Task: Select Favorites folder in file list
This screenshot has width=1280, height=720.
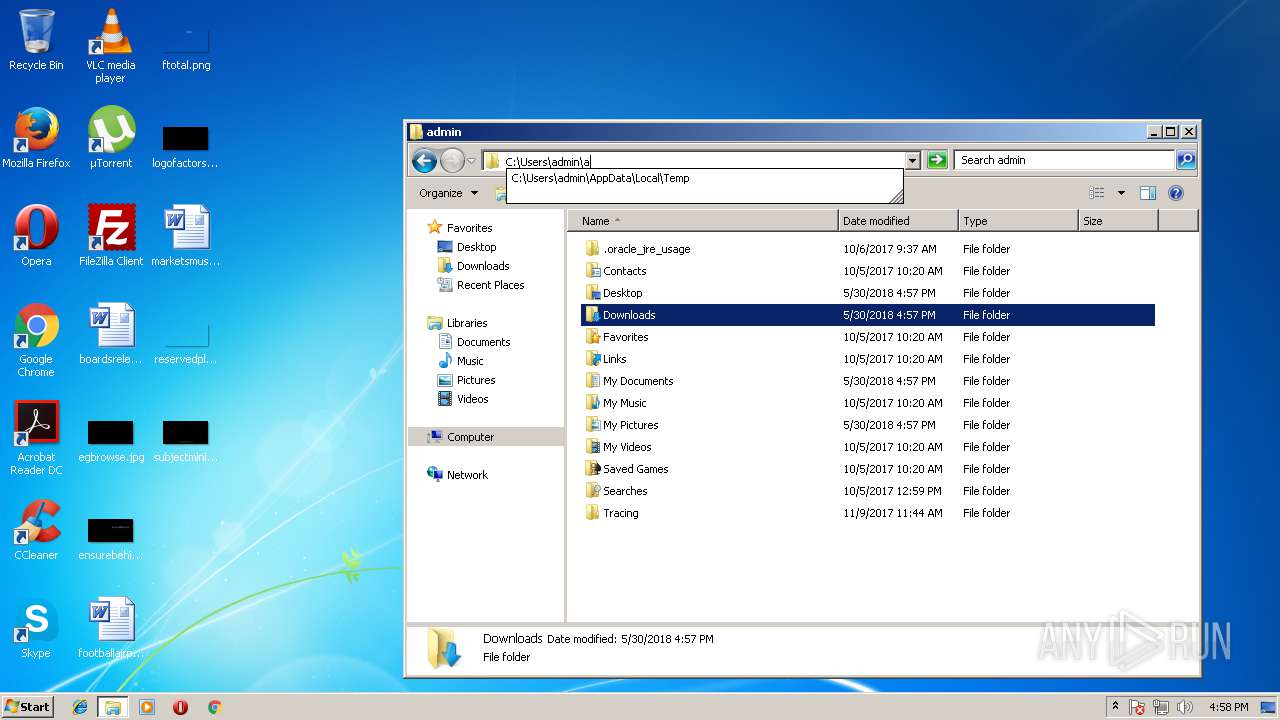Action: point(868,337)
